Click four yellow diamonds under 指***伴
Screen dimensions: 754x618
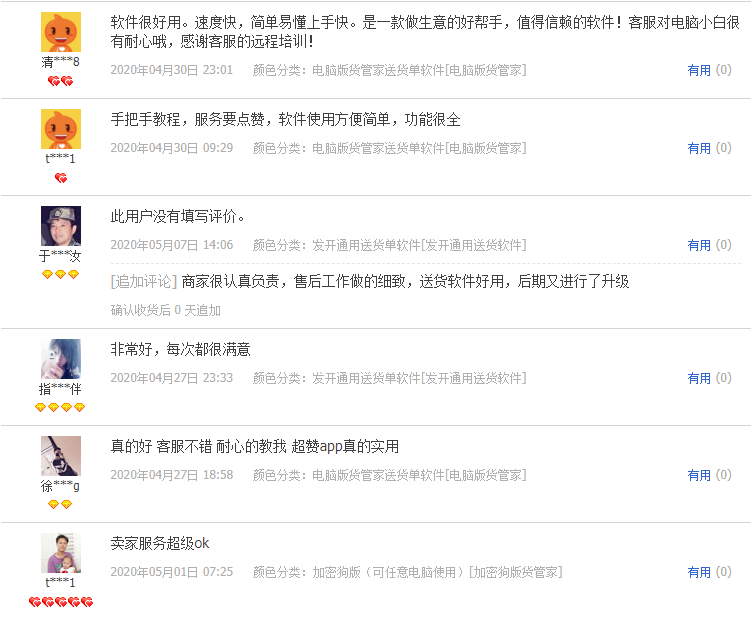pos(60,408)
